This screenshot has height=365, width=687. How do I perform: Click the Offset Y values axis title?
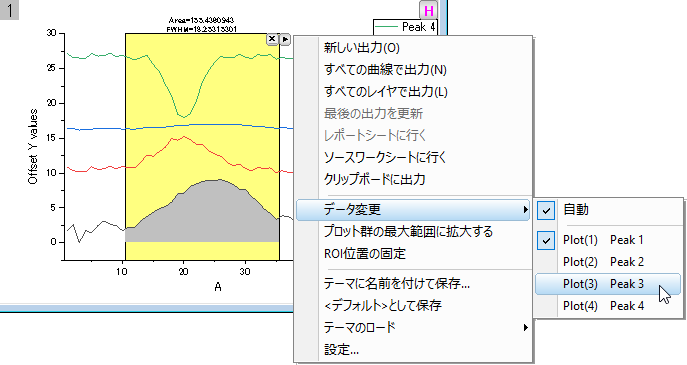coord(33,146)
